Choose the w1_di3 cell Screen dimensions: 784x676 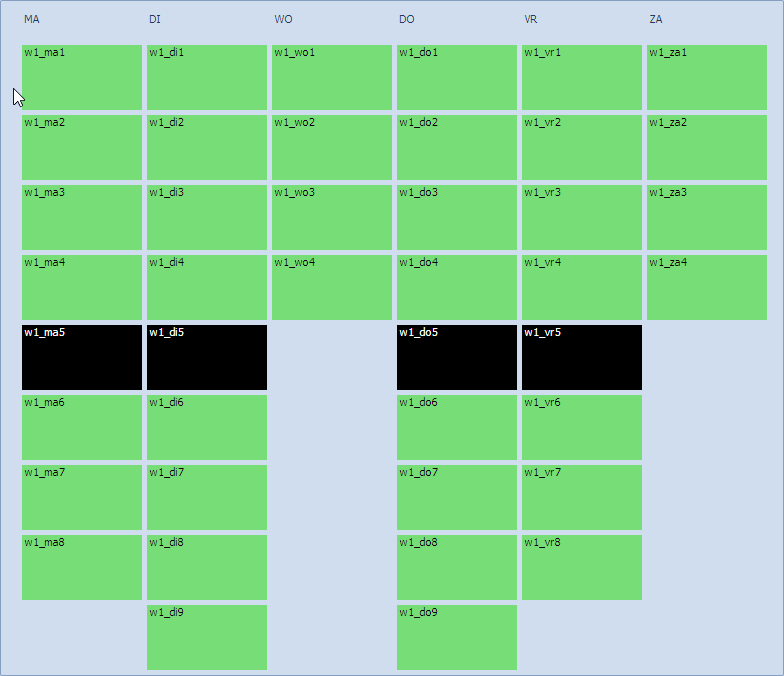click(x=207, y=218)
